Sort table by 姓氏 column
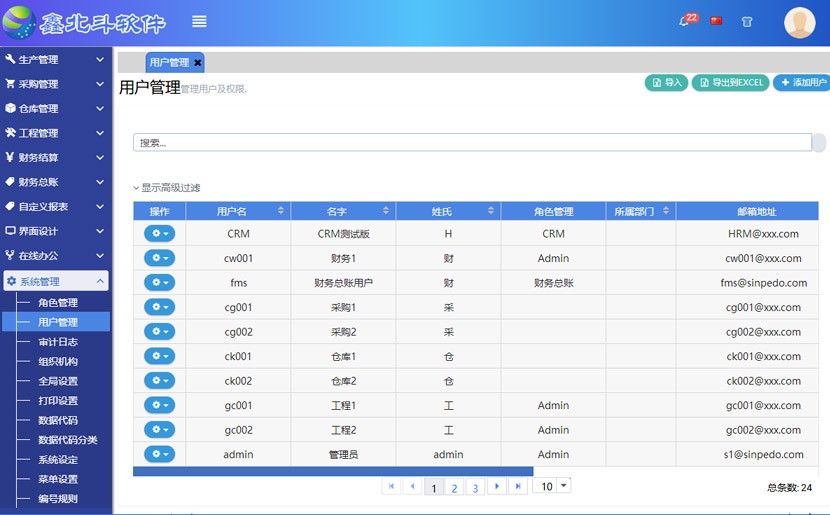The image size is (830, 515). click(x=491, y=211)
